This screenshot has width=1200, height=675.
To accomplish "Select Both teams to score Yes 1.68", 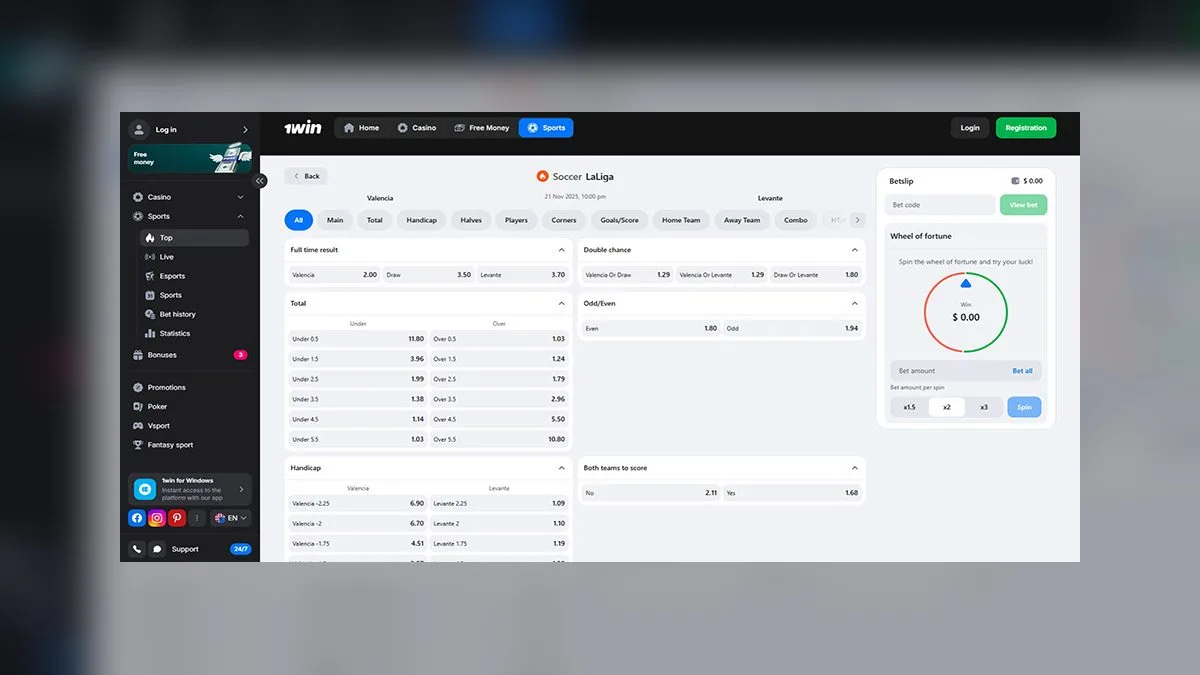I will 792,492.
